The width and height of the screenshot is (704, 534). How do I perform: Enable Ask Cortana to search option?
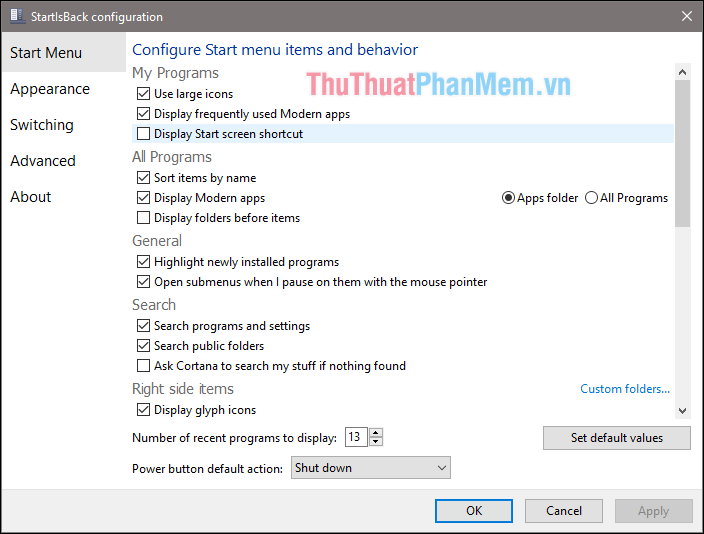click(x=143, y=366)
